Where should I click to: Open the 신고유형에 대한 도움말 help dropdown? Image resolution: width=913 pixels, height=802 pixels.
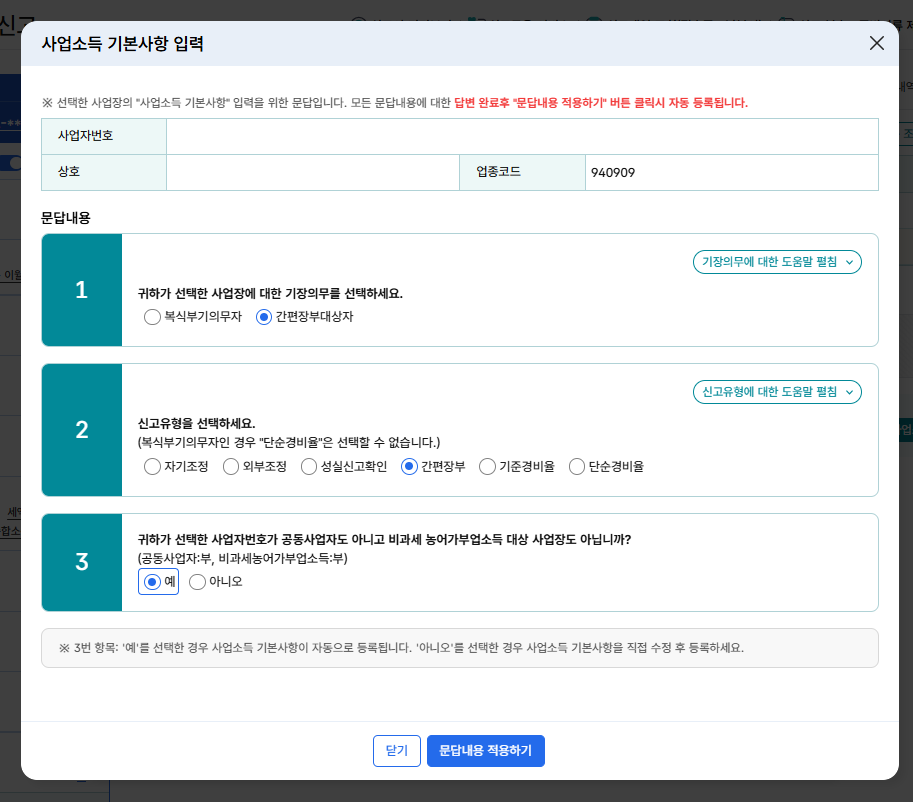pos(777,392)
